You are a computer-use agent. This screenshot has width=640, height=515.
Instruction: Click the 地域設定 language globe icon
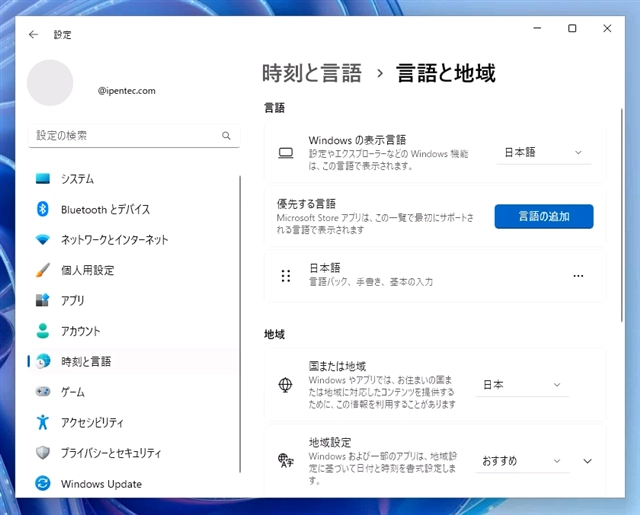[x=286, y=461]
